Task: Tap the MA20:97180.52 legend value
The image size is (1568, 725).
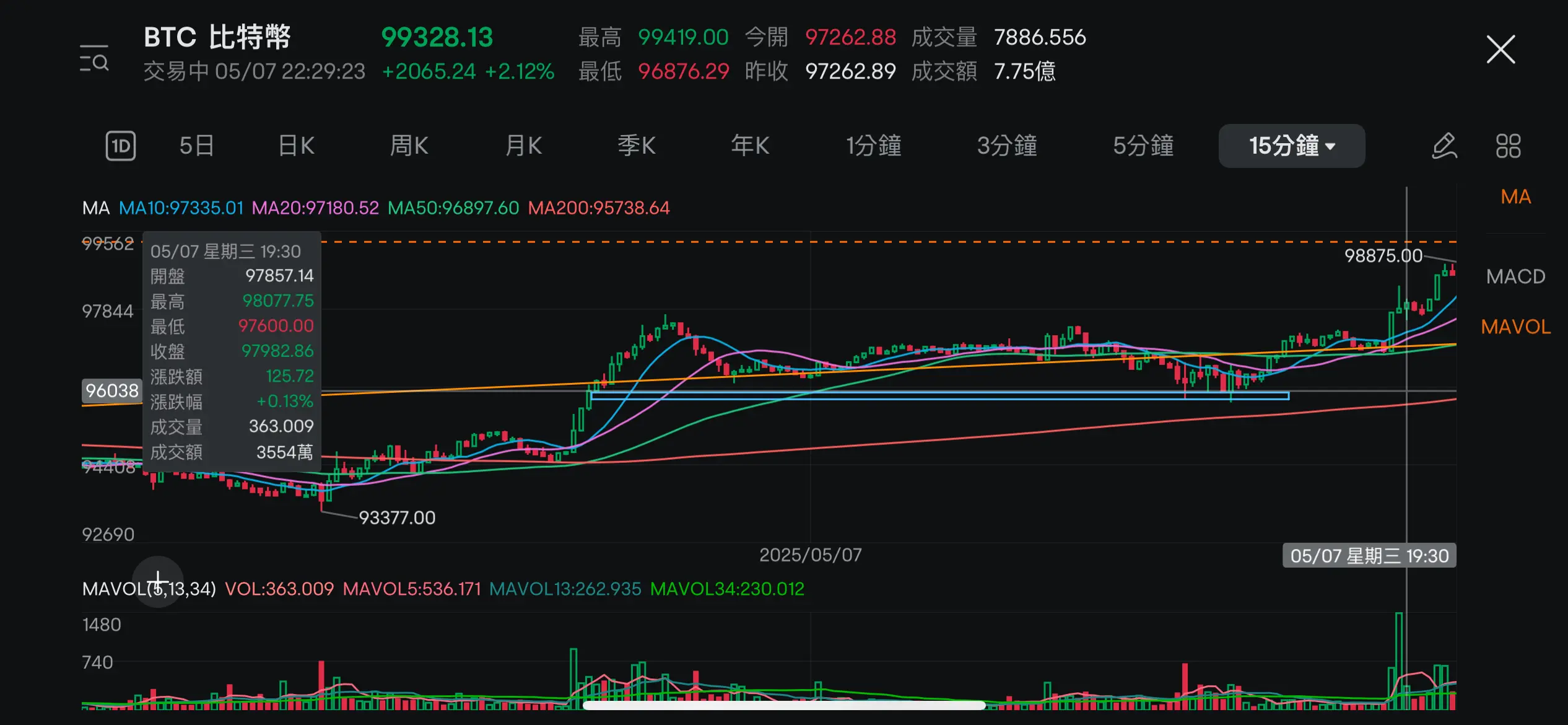Action: coord(315,208)
